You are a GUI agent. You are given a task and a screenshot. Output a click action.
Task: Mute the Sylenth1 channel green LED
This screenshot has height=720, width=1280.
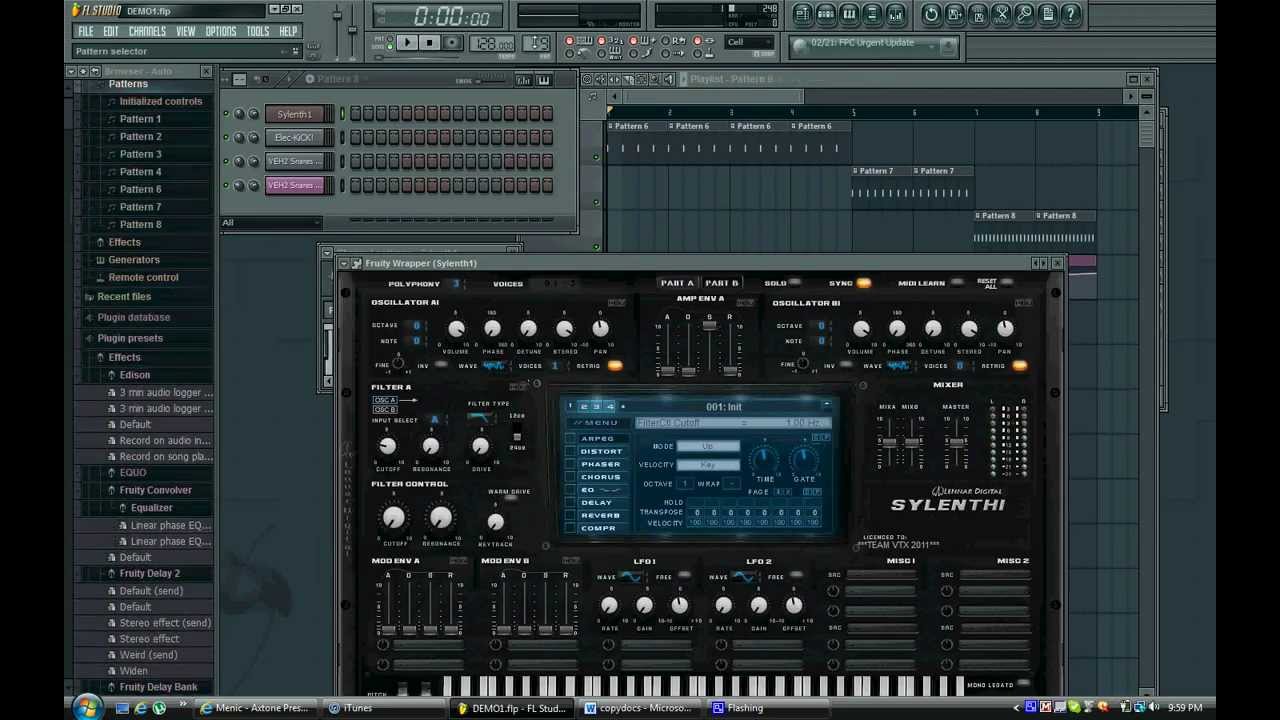pos(226,114)
